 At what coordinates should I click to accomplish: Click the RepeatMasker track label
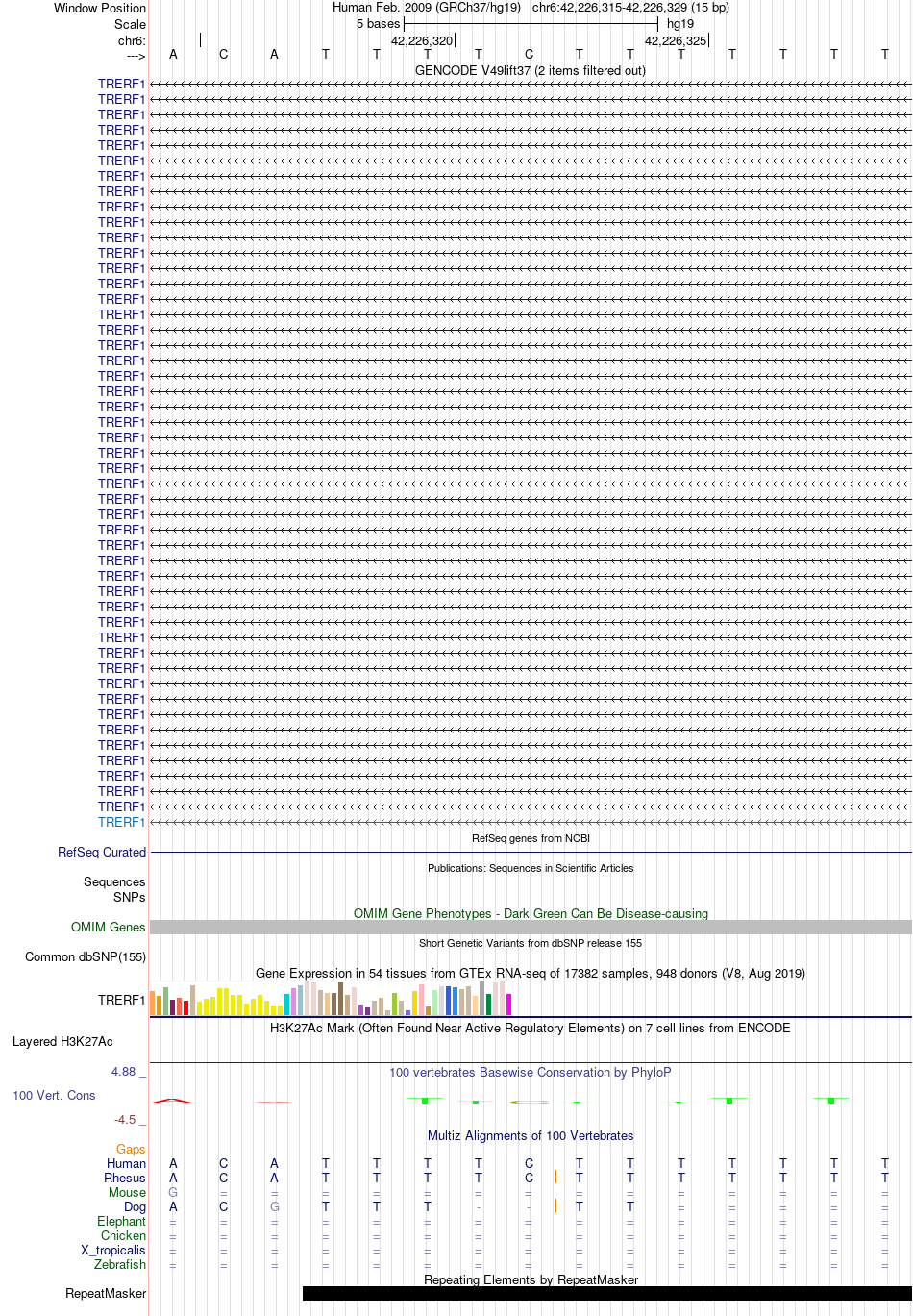tap(106, 1293)
